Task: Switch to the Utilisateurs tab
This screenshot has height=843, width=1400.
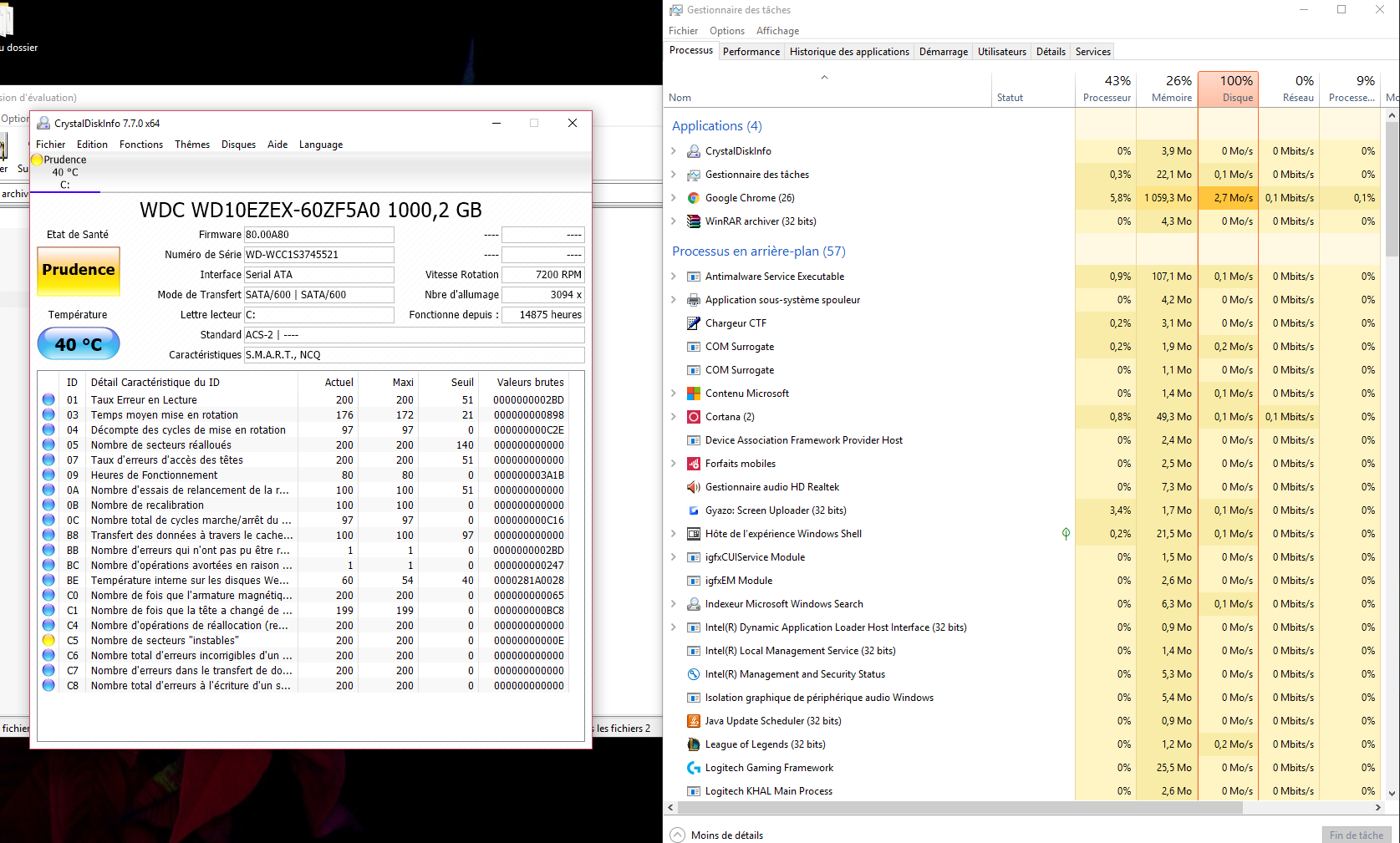Action: [x=1002, y=52]
